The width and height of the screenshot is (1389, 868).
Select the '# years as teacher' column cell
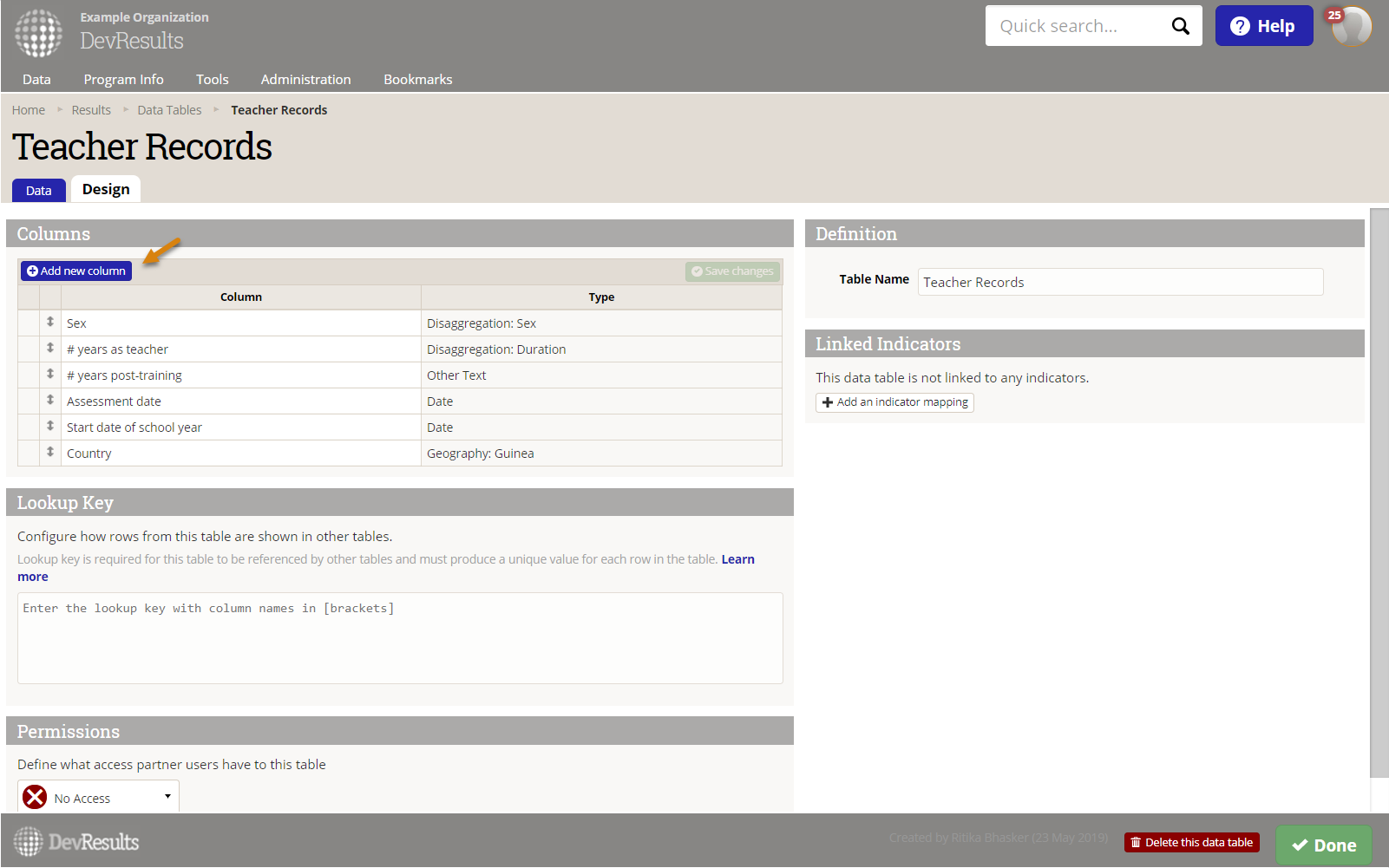(241, 349)
